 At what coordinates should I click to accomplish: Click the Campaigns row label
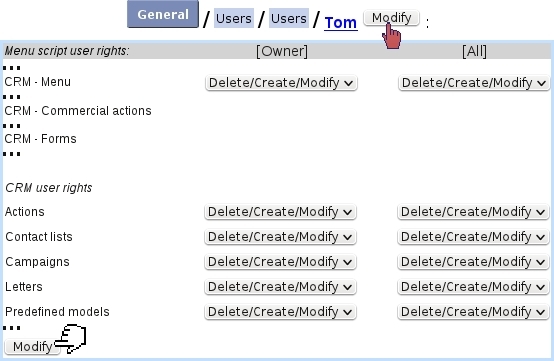point(37,262)
